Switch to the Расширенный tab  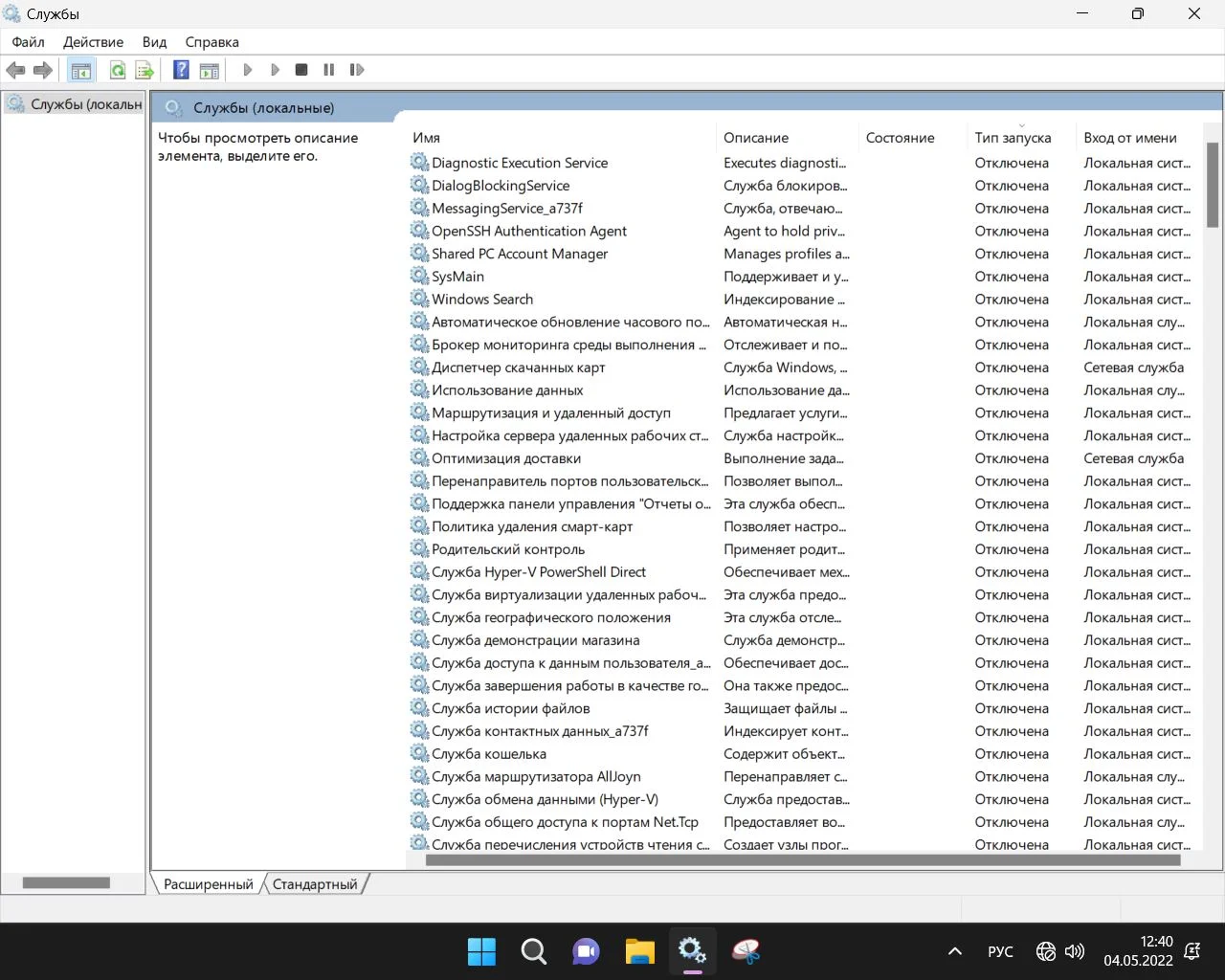click(x=209, y=884)
